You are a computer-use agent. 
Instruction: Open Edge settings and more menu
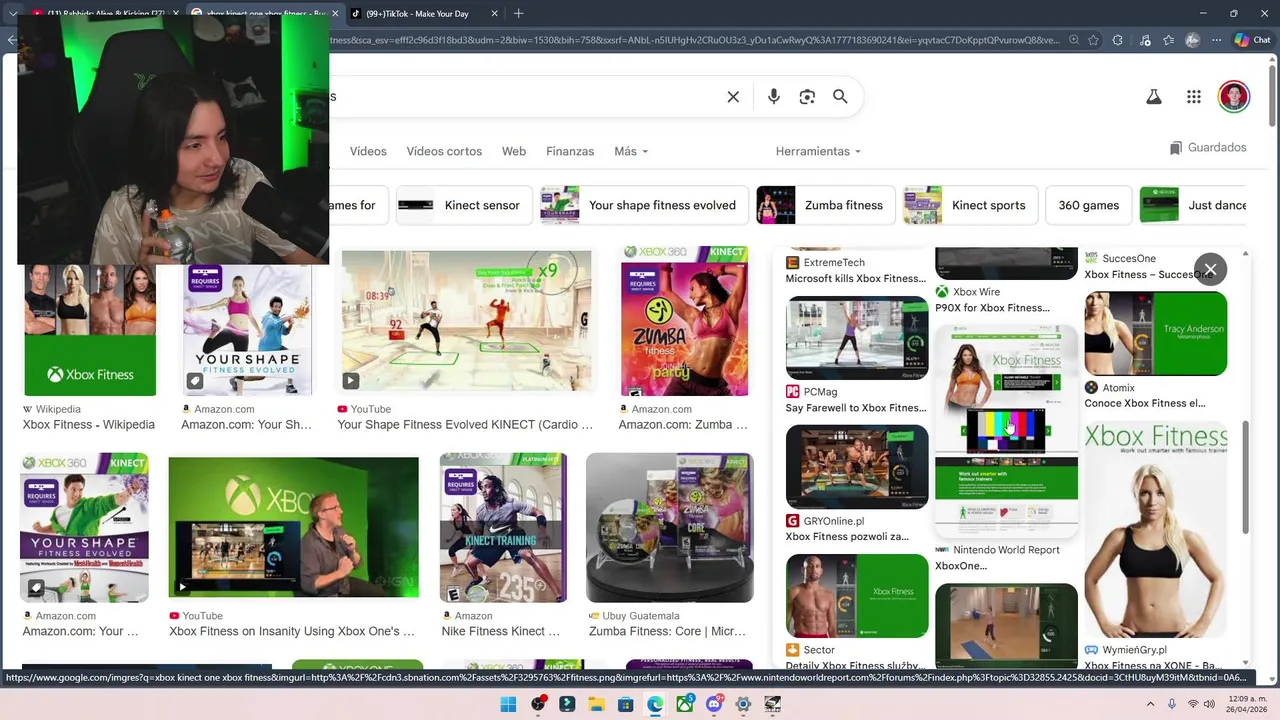1216,40
